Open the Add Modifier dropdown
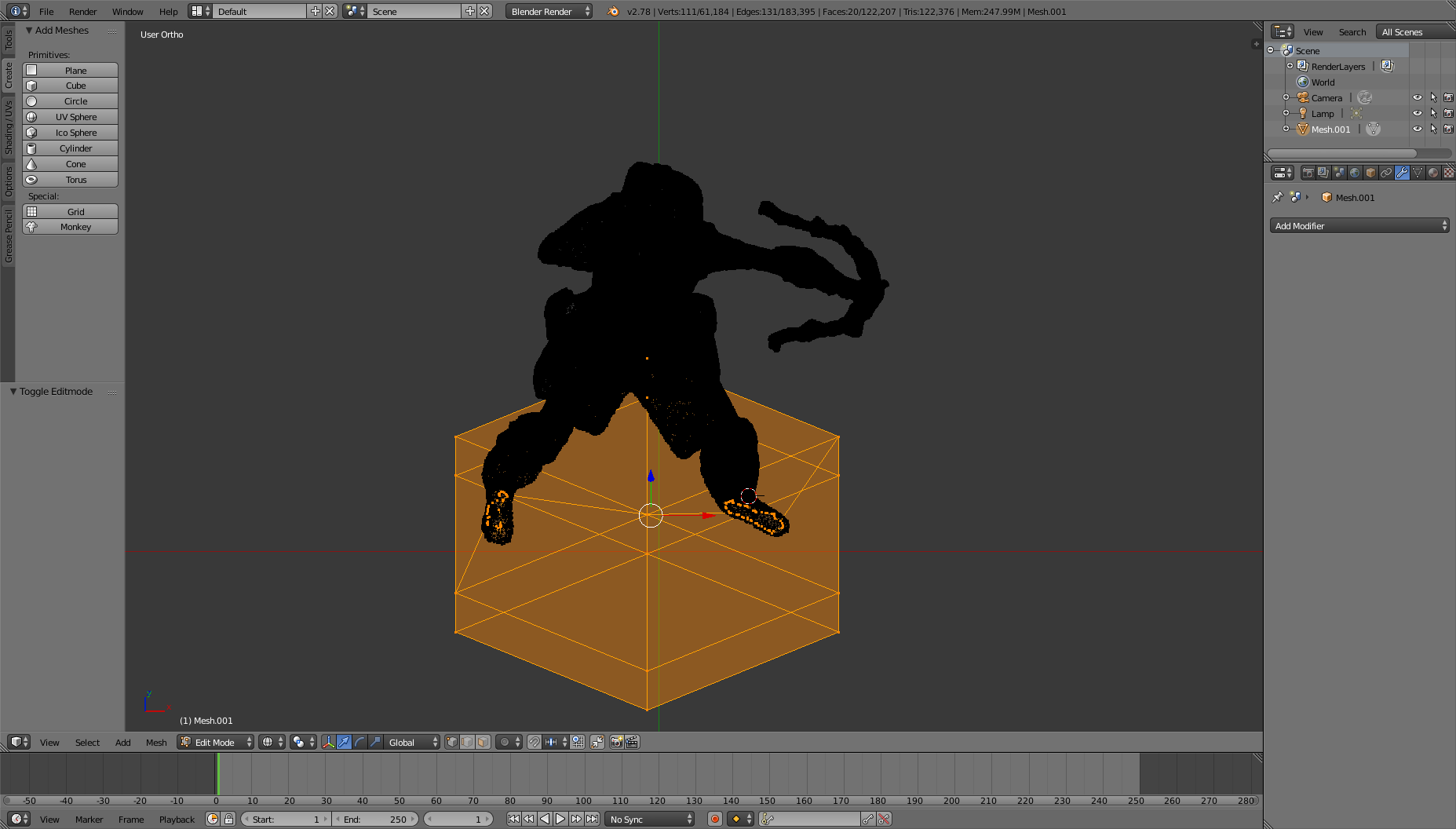This screenshot has height=829, width=1456. 1359,225
